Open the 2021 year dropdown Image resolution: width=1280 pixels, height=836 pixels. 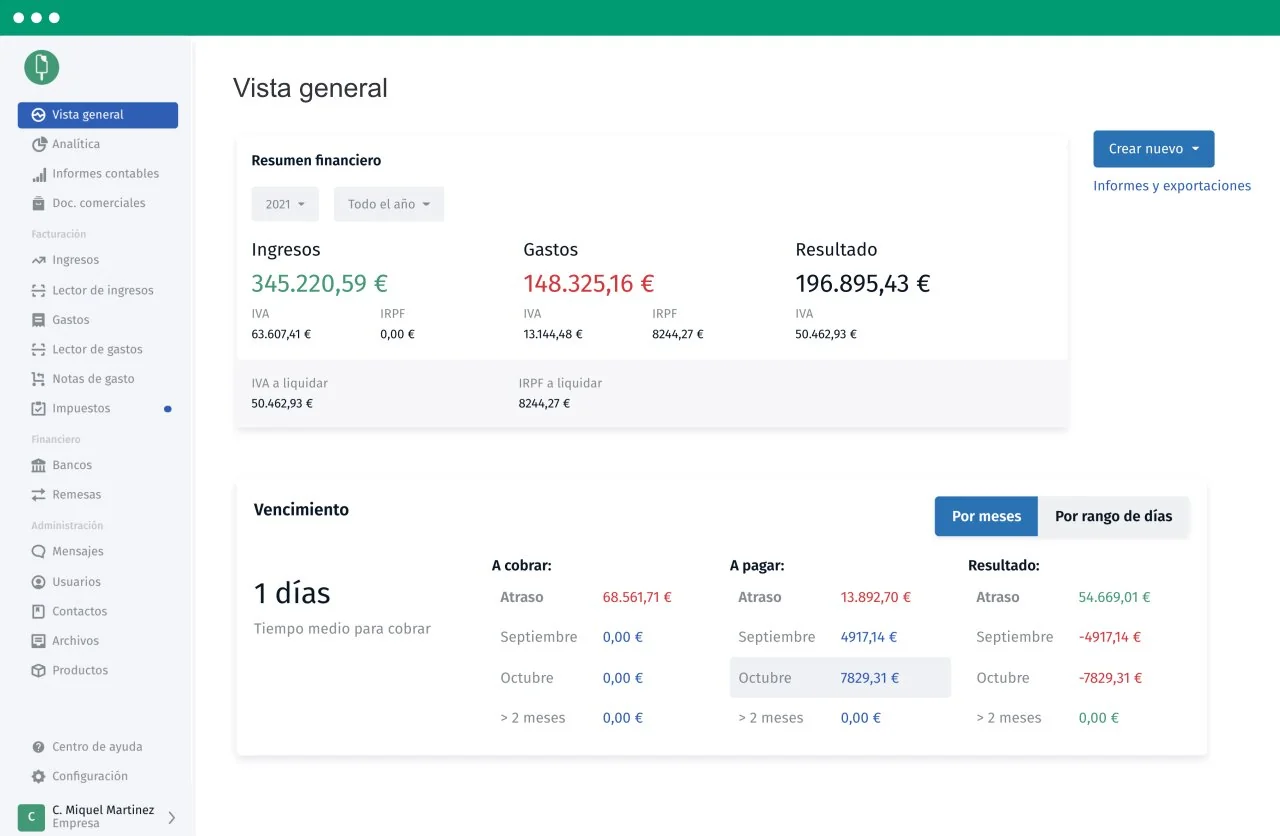(x=285, y=204)
